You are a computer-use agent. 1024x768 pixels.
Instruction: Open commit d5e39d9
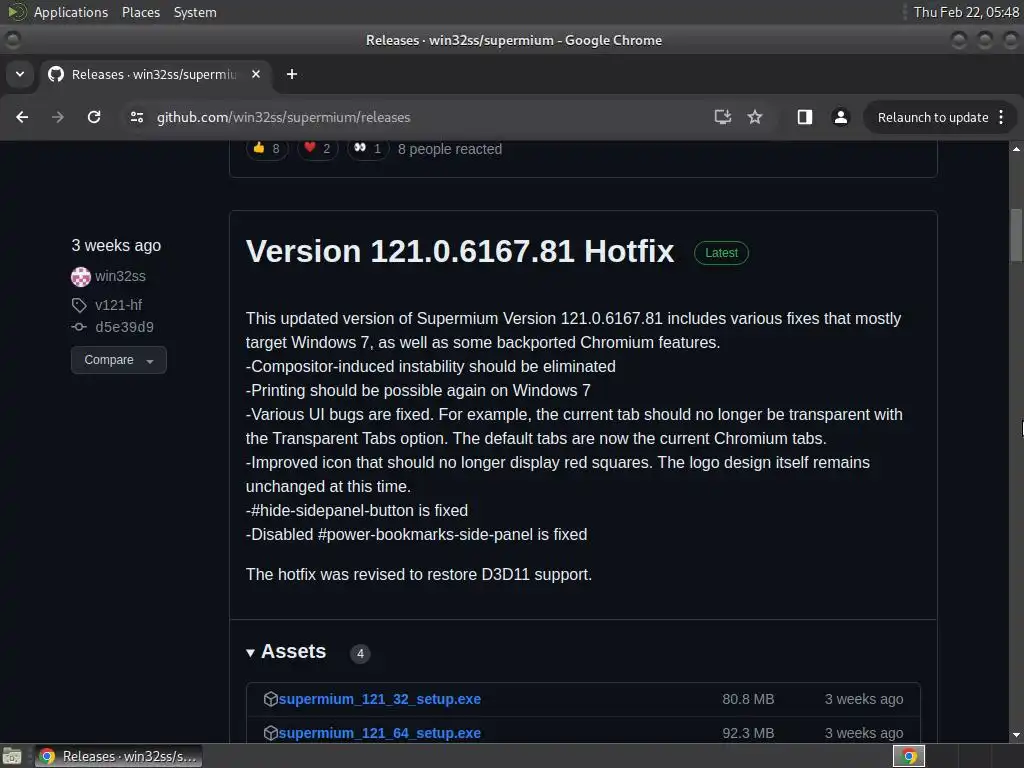[124, 327]
